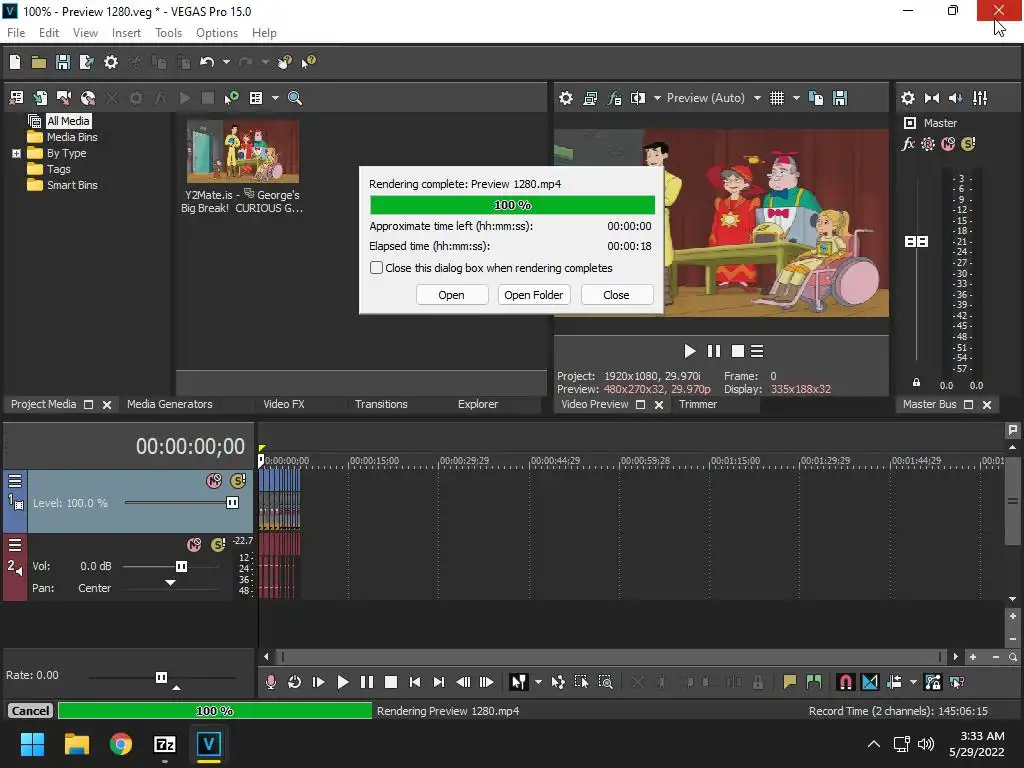The width and height of the screenshot is (1024, 768).
Task: Mute audio track 2
Action: coord(194,545)
